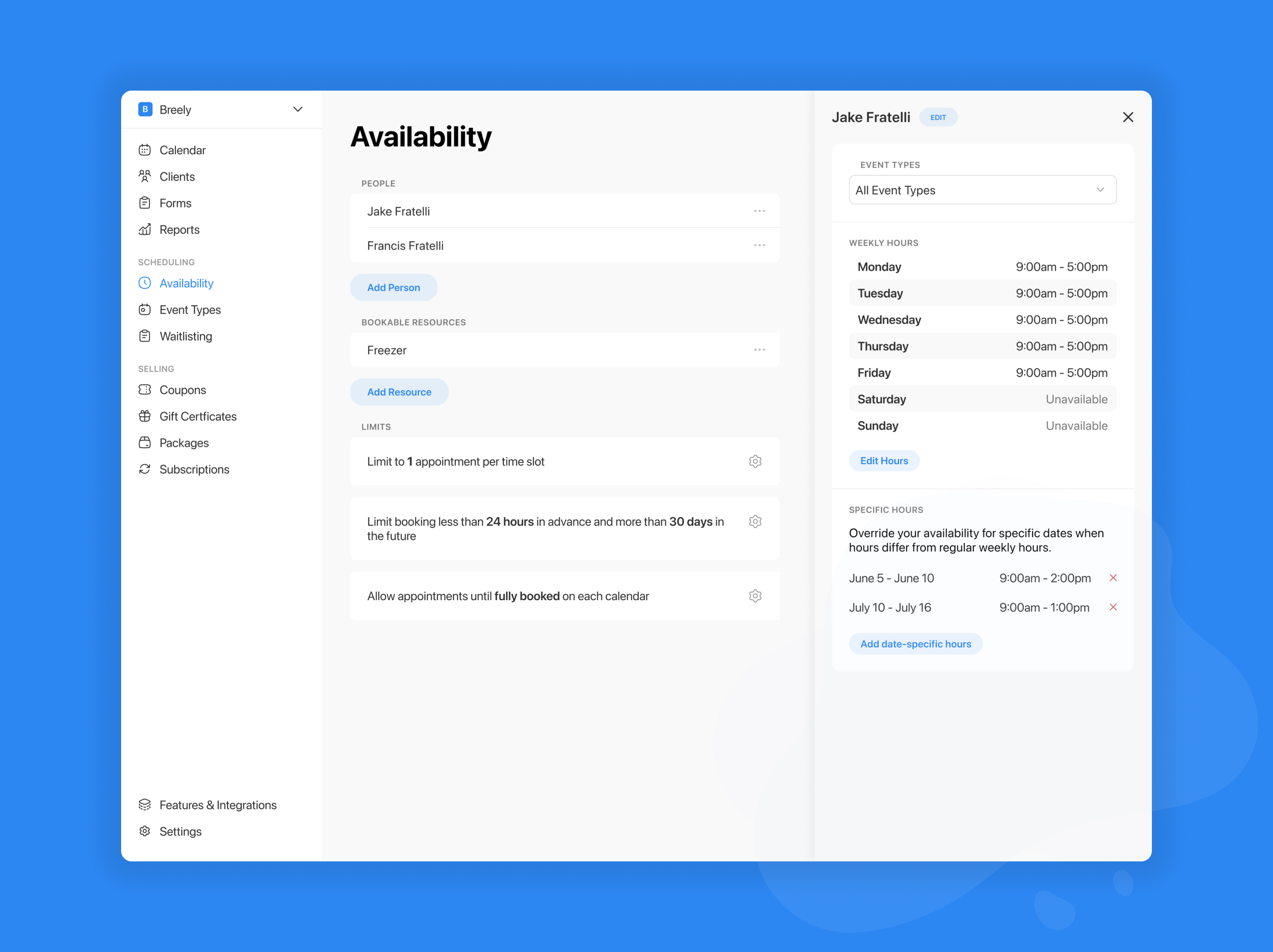Click the gear beside the fully booked rule

coord(755,596)
